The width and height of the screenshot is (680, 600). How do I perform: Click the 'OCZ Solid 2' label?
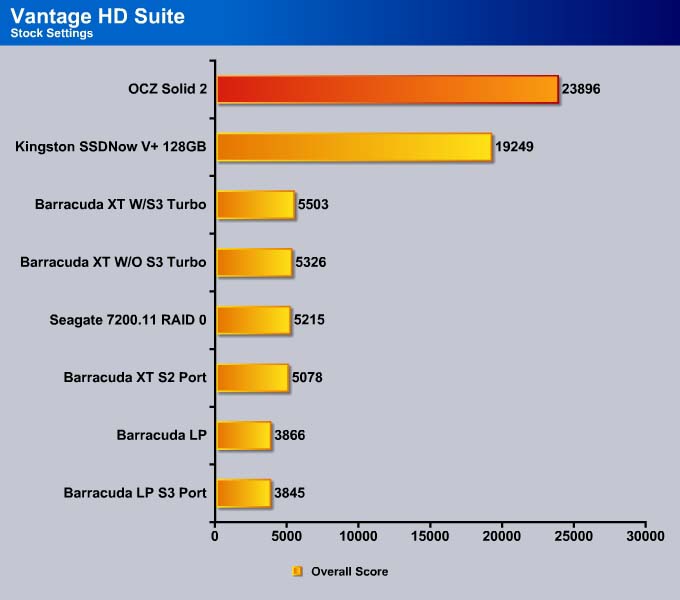click(167, 89)
